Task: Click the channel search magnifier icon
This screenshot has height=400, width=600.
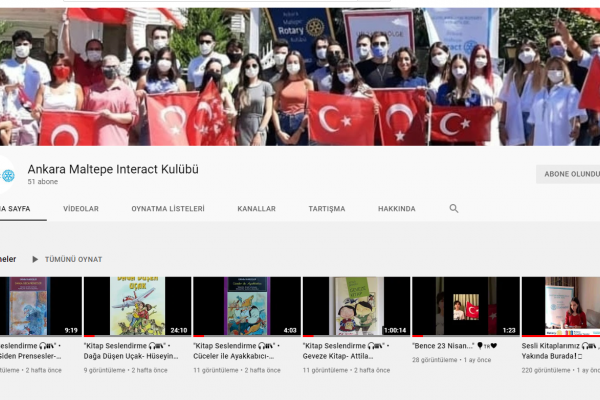Action: point(453,209)
